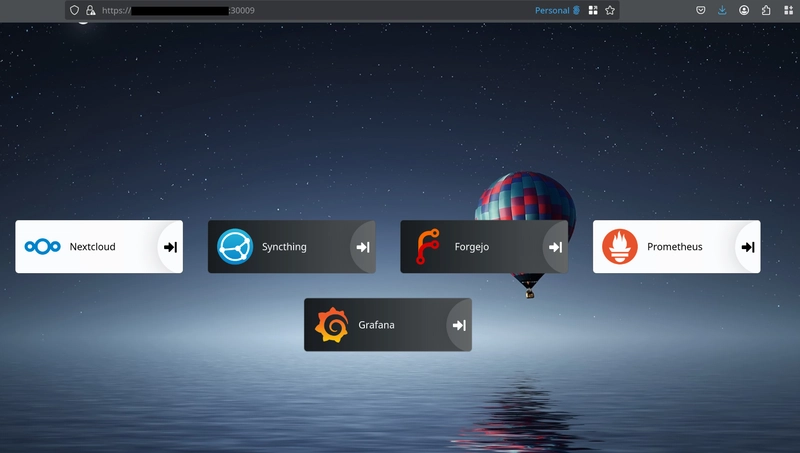
Task: Open Forgejo using its arrow button
Action: [x=555, y=247]
